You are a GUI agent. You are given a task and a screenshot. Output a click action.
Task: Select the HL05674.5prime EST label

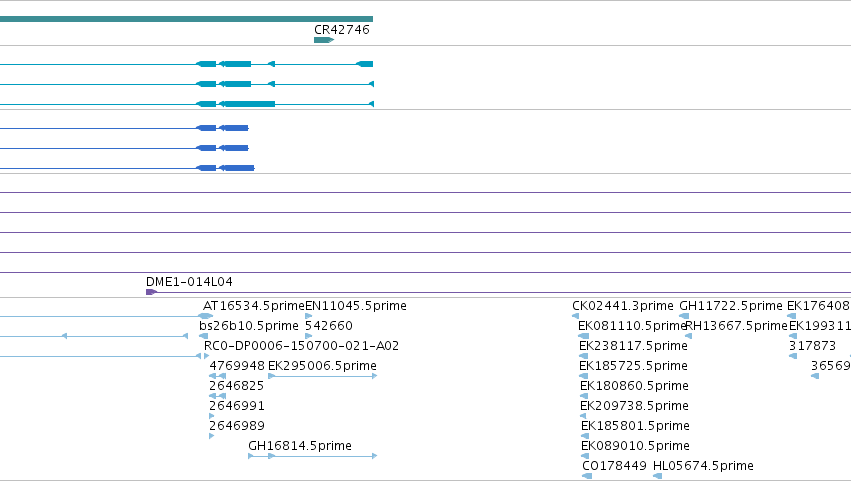click(703, 466)
